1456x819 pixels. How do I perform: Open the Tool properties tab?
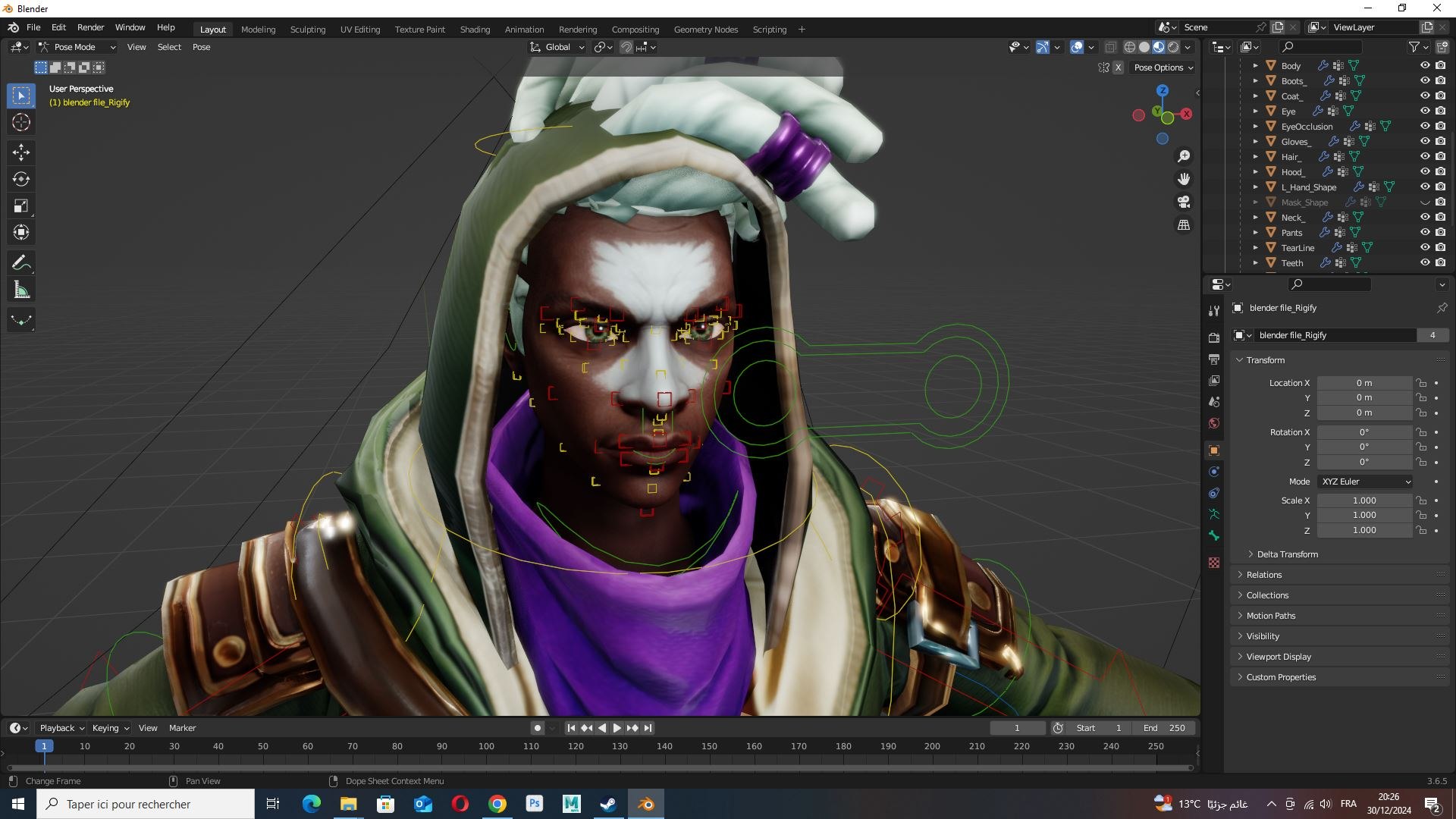tap(1214, 310)
